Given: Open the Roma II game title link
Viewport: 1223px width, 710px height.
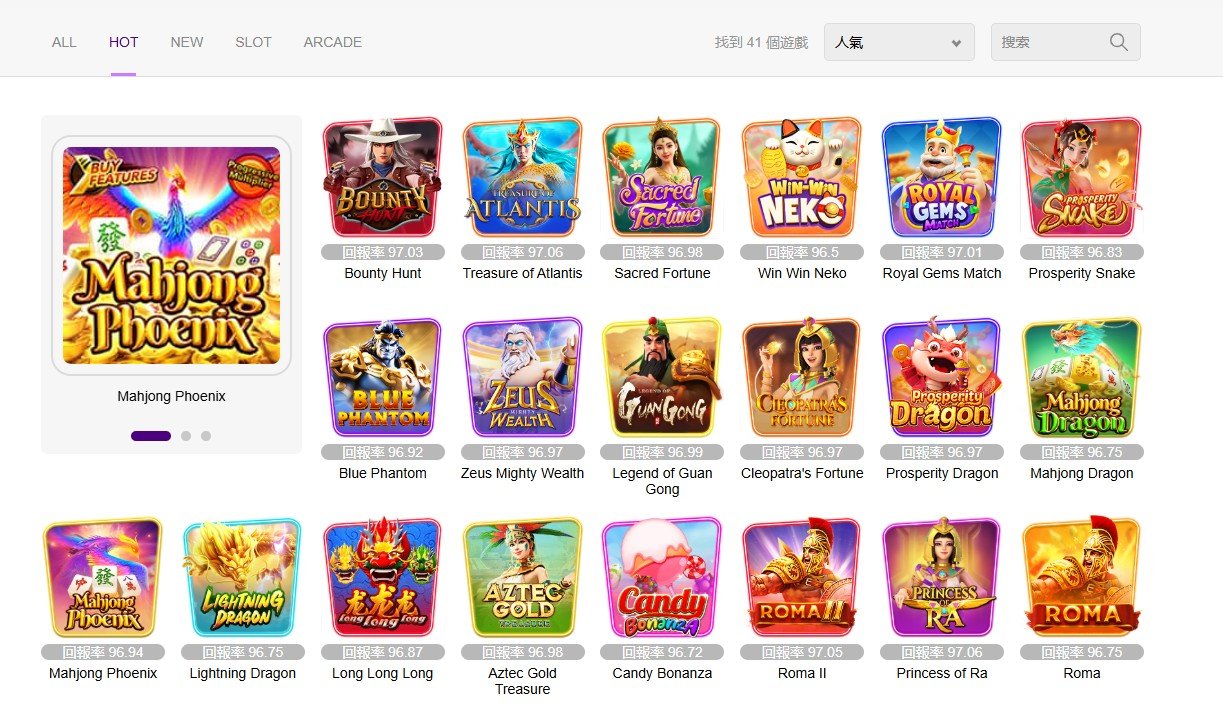Looking at the screenshot, I should click(802, 673).
